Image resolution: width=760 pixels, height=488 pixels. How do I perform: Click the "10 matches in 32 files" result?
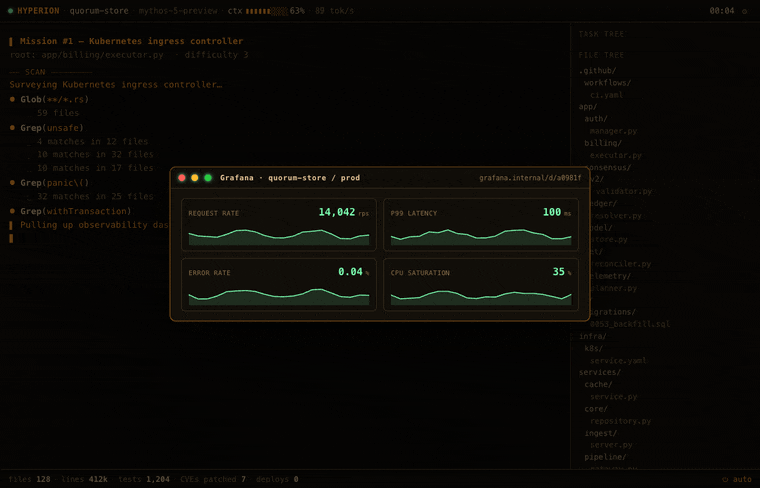95,155
